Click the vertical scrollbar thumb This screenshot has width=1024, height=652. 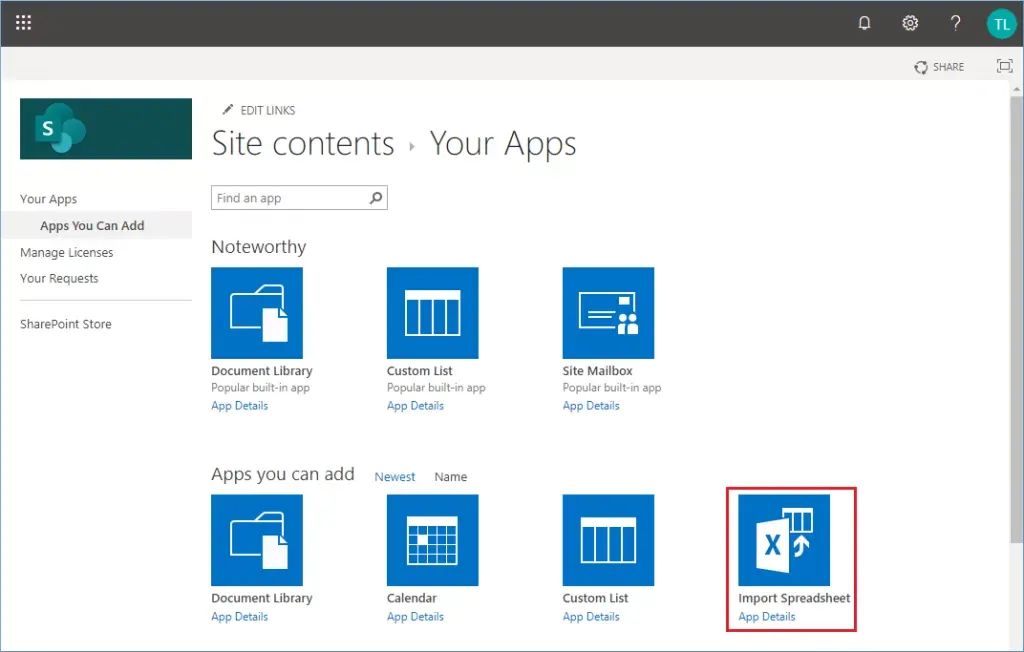1016,319
